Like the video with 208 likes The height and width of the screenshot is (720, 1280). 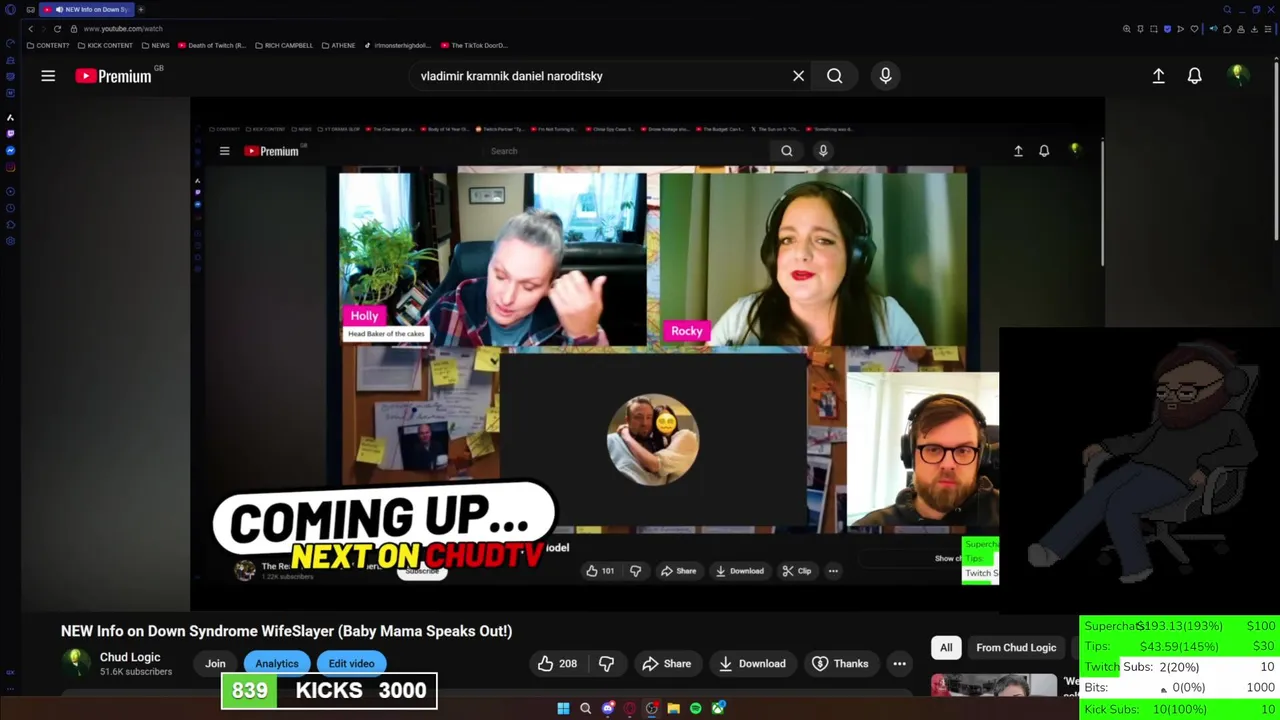pos(557,663)
